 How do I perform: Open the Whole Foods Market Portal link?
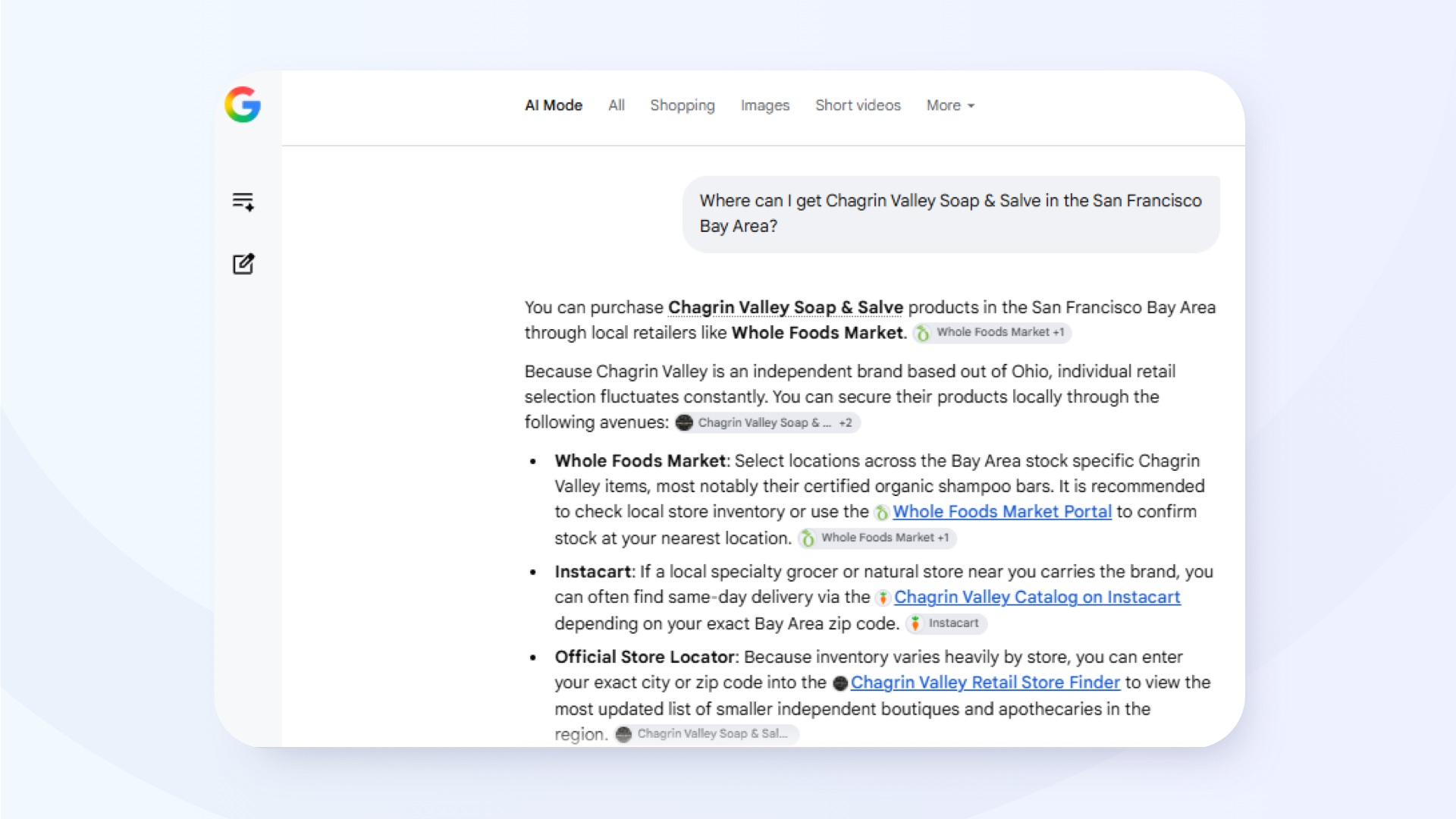tap(1002, 512)
